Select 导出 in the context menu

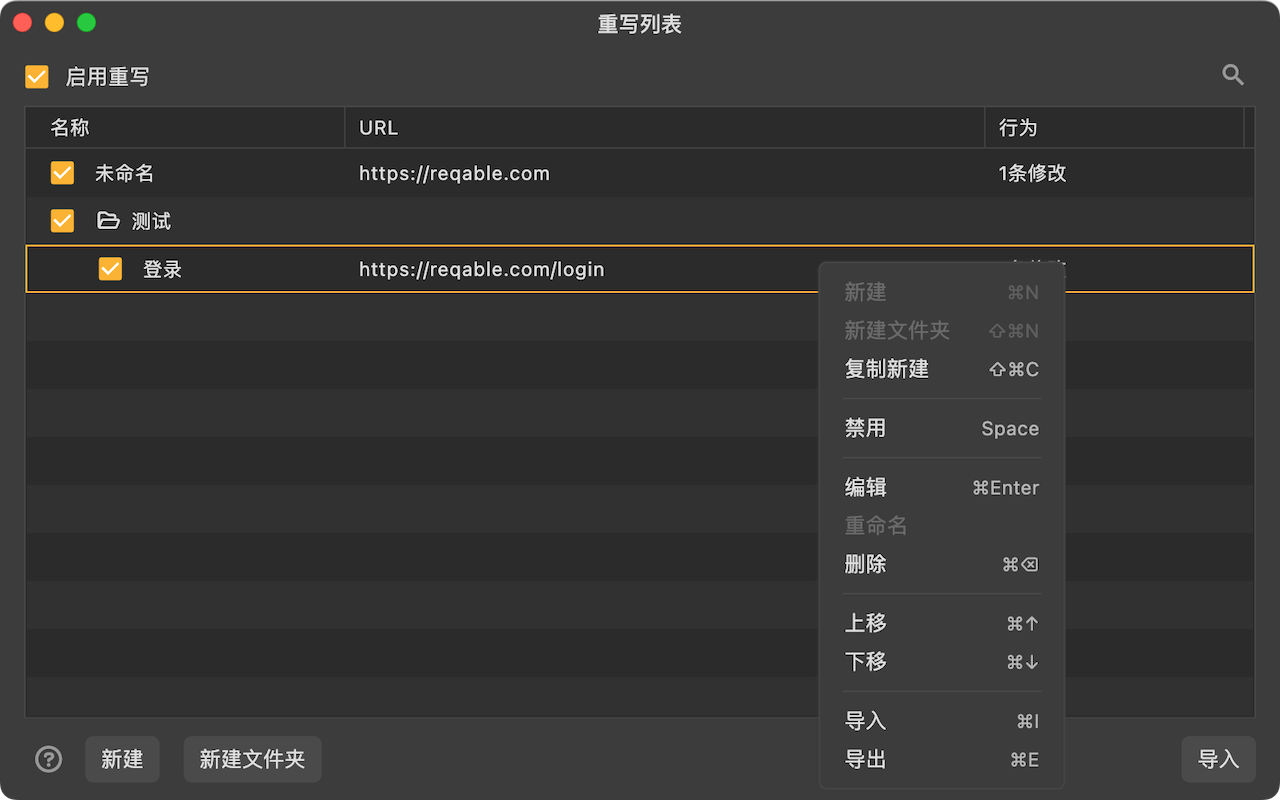click(942, 760)
